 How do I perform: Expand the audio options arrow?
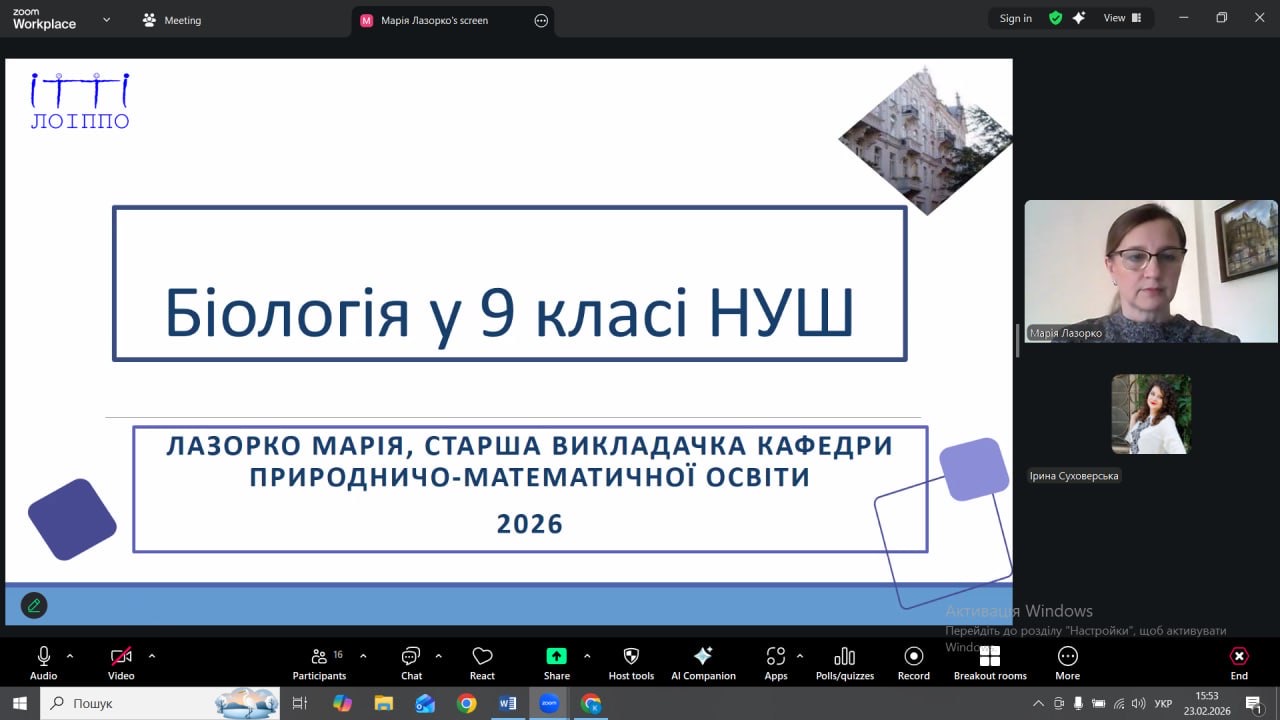pos(70,656)
